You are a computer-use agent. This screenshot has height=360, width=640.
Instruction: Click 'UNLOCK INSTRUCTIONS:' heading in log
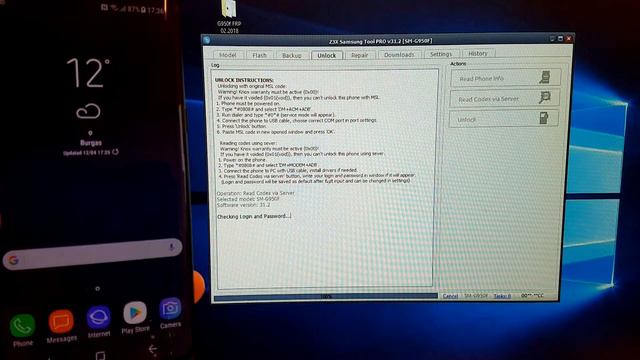(x=244, y=80)
